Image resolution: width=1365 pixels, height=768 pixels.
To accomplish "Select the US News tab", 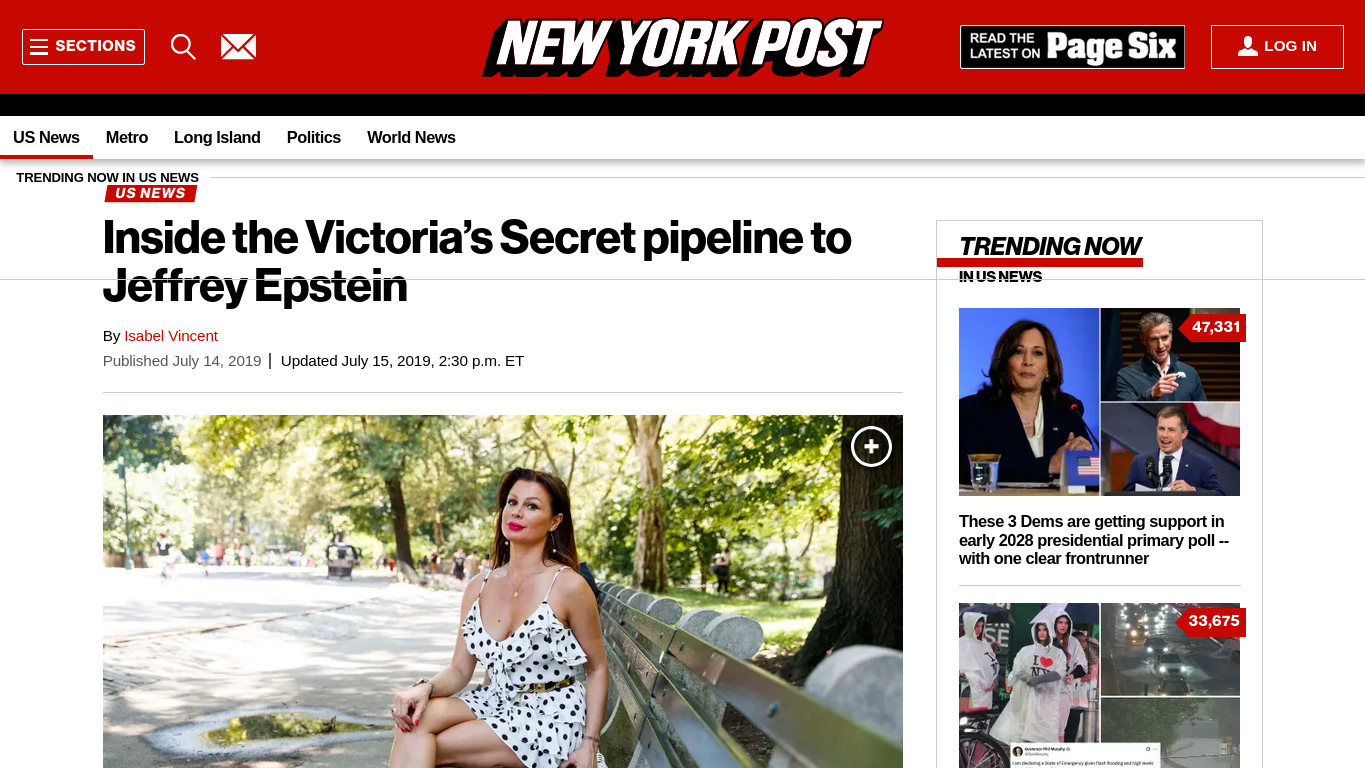I will click(x=46, y=138).
